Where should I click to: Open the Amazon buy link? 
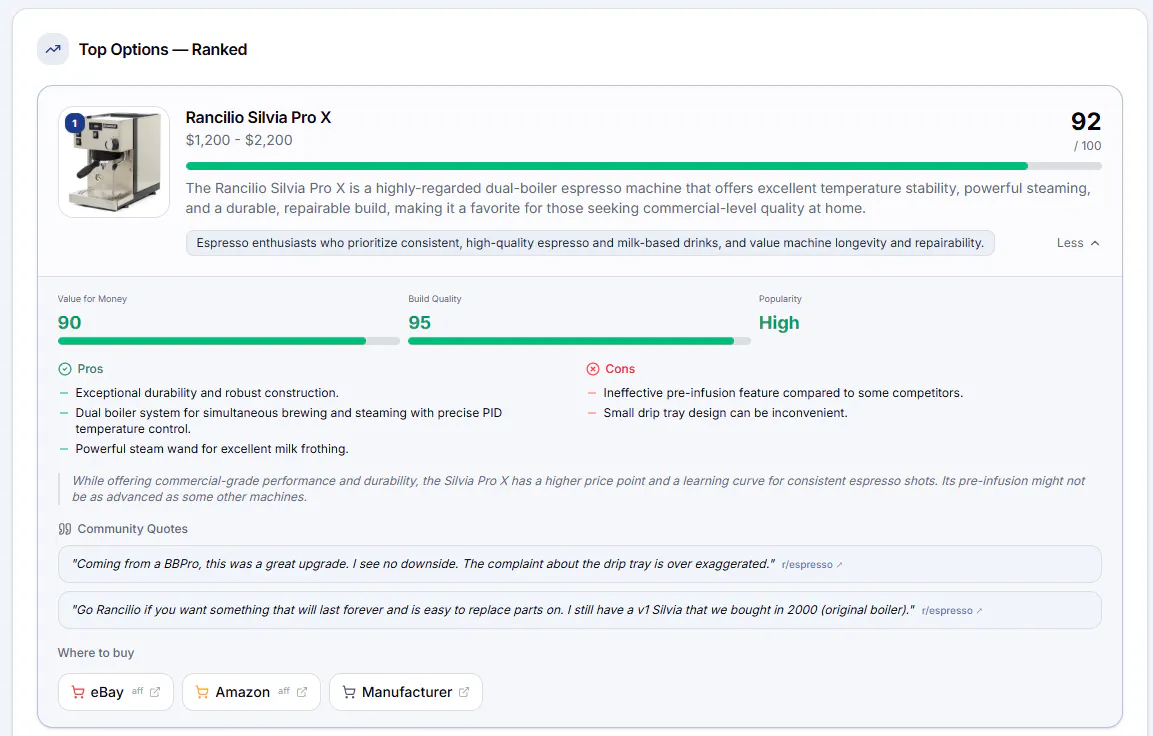tap(251, 692)
